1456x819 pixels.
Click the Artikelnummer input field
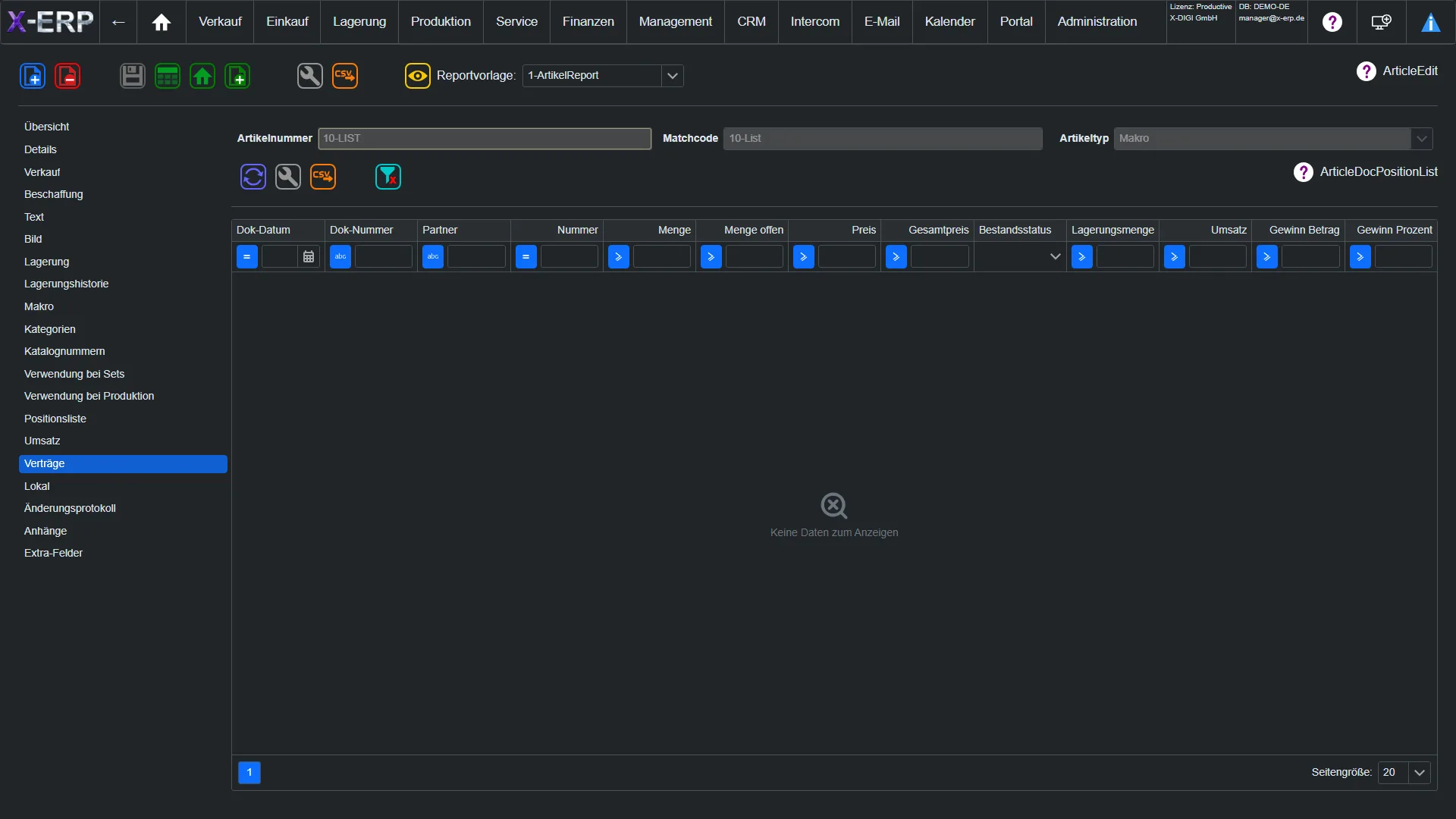[x=485, y=139]
